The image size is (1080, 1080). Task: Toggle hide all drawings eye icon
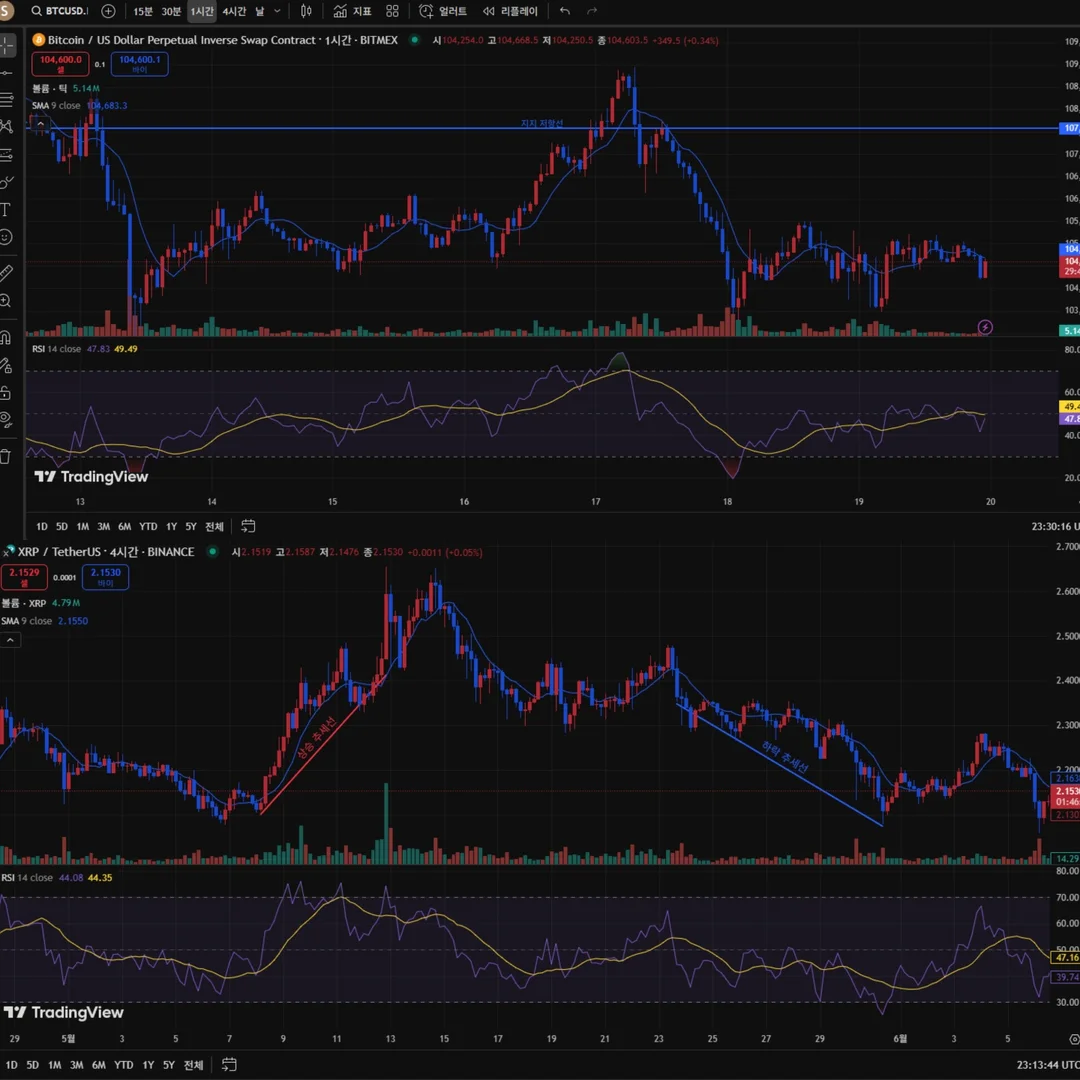tap(6, 420)
